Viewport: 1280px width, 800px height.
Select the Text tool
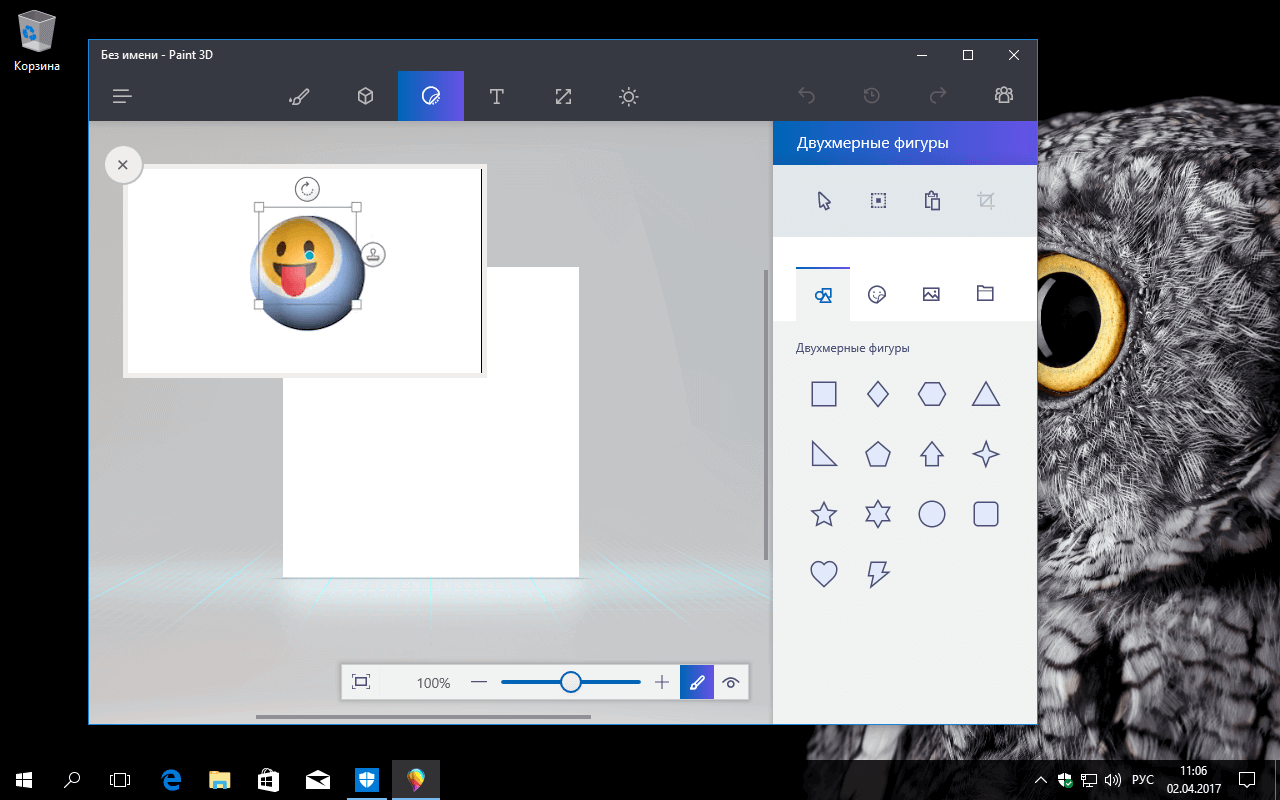pos(497,96)
